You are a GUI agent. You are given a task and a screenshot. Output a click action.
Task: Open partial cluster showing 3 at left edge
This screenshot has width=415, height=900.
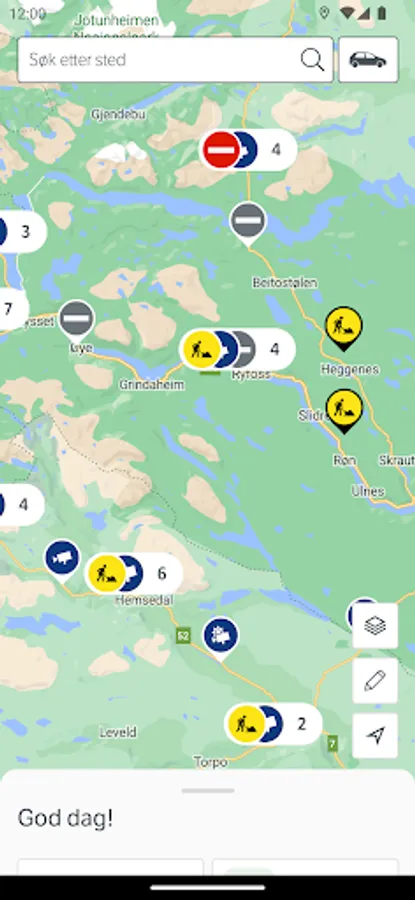[22, 232]
